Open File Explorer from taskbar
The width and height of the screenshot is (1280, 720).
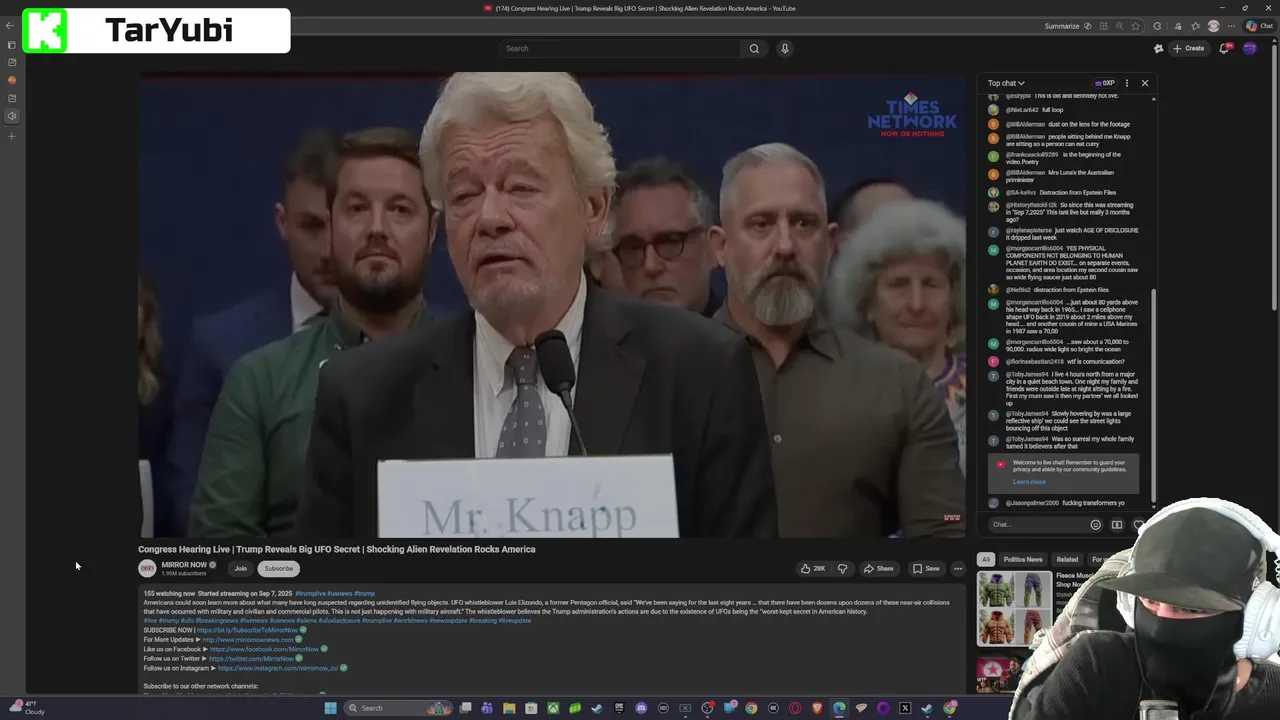509,708
